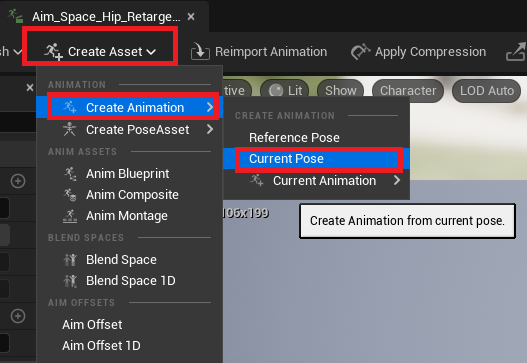Click the lower plus circle icon in left panel

18,316
